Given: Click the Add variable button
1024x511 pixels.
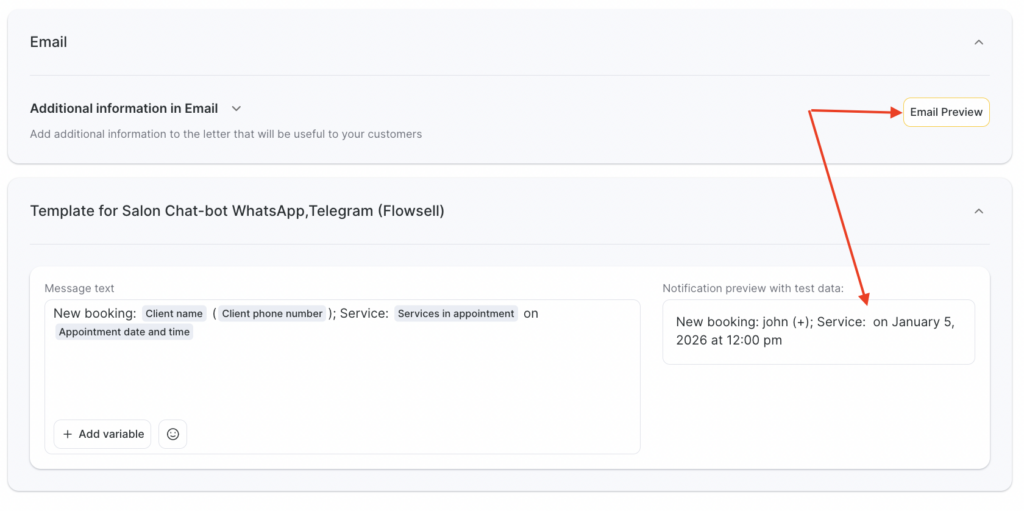Looking at the screenshot, I should 103,434.
